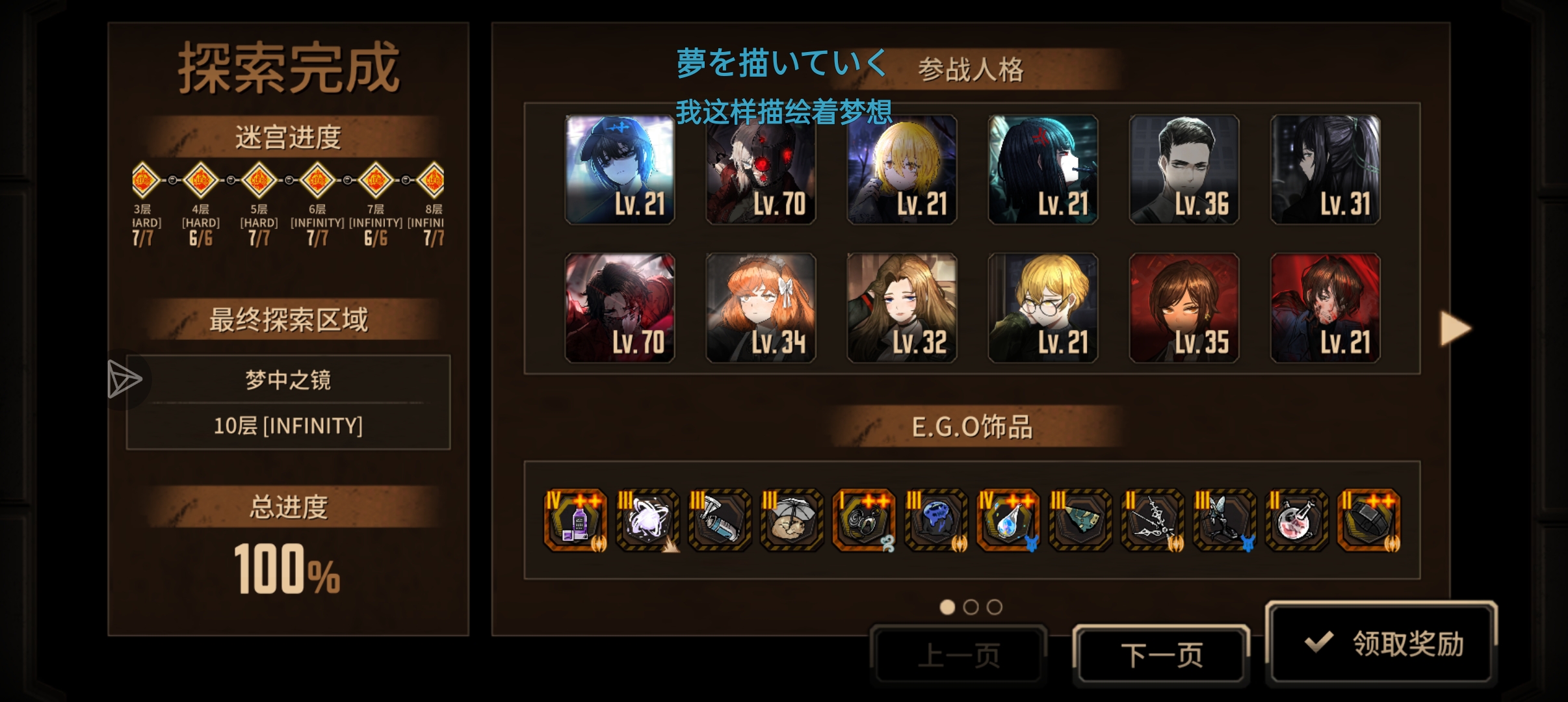This screenshot has width=1568, height=702.
Task: Select the blue jellyfish-like E.G.O gift icon
Action: click(936, 520)
